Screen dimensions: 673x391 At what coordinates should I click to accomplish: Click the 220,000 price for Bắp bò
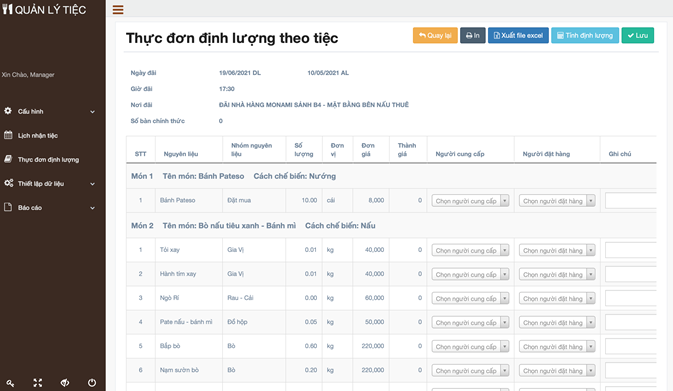tap(373, 346)
